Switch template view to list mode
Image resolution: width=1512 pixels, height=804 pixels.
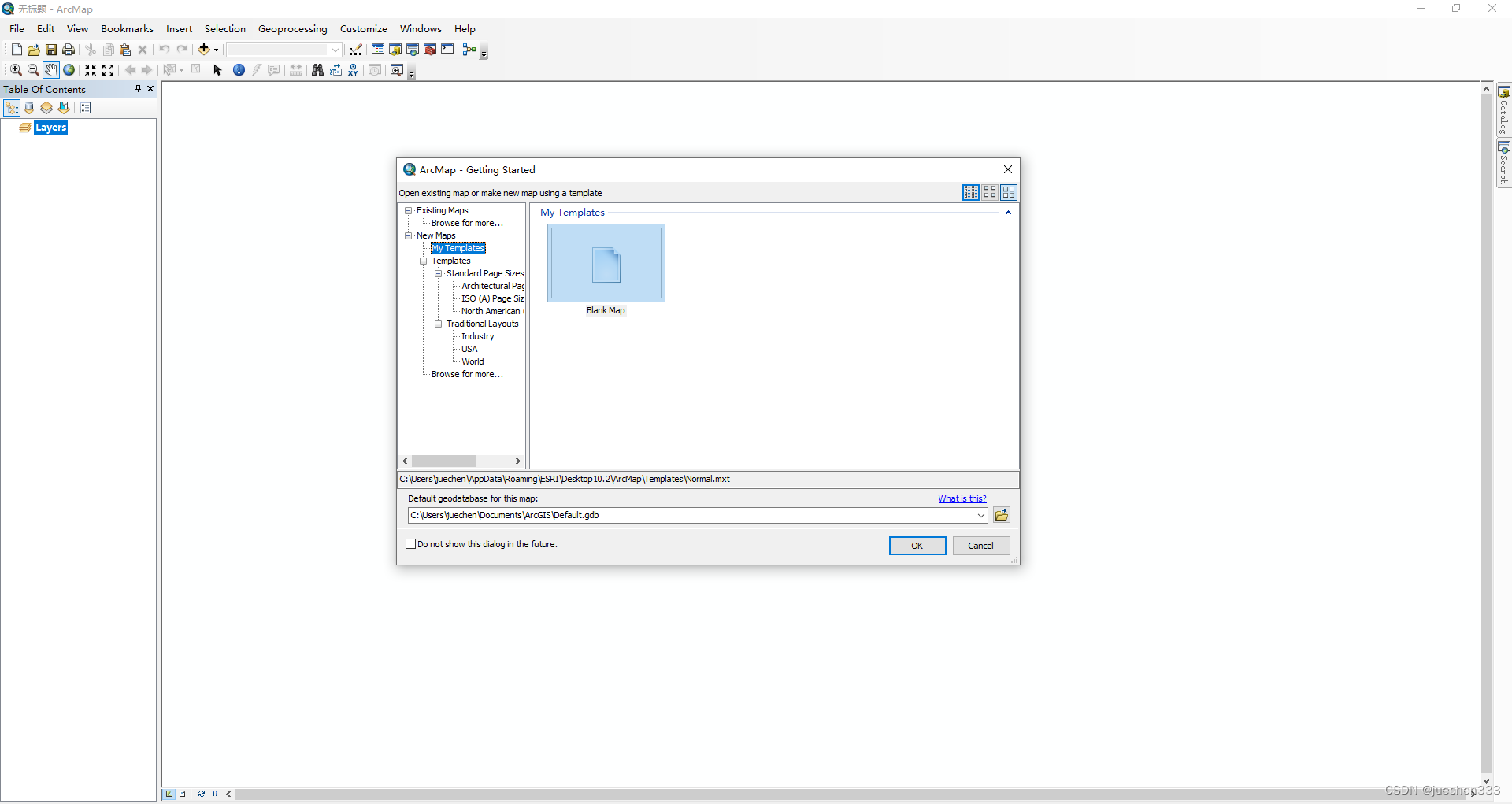click(x=971, y=192)
